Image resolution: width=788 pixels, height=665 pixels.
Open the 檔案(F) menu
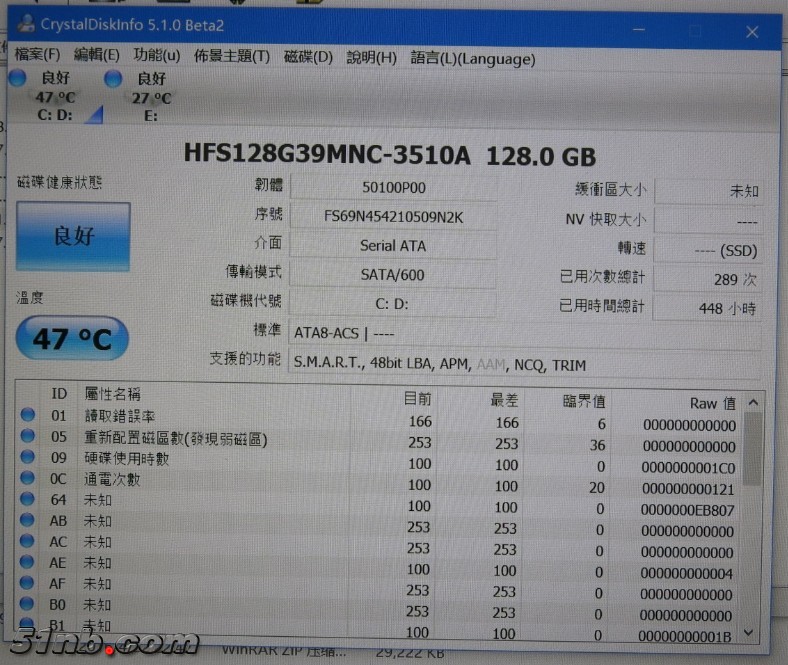pos(37,56)
